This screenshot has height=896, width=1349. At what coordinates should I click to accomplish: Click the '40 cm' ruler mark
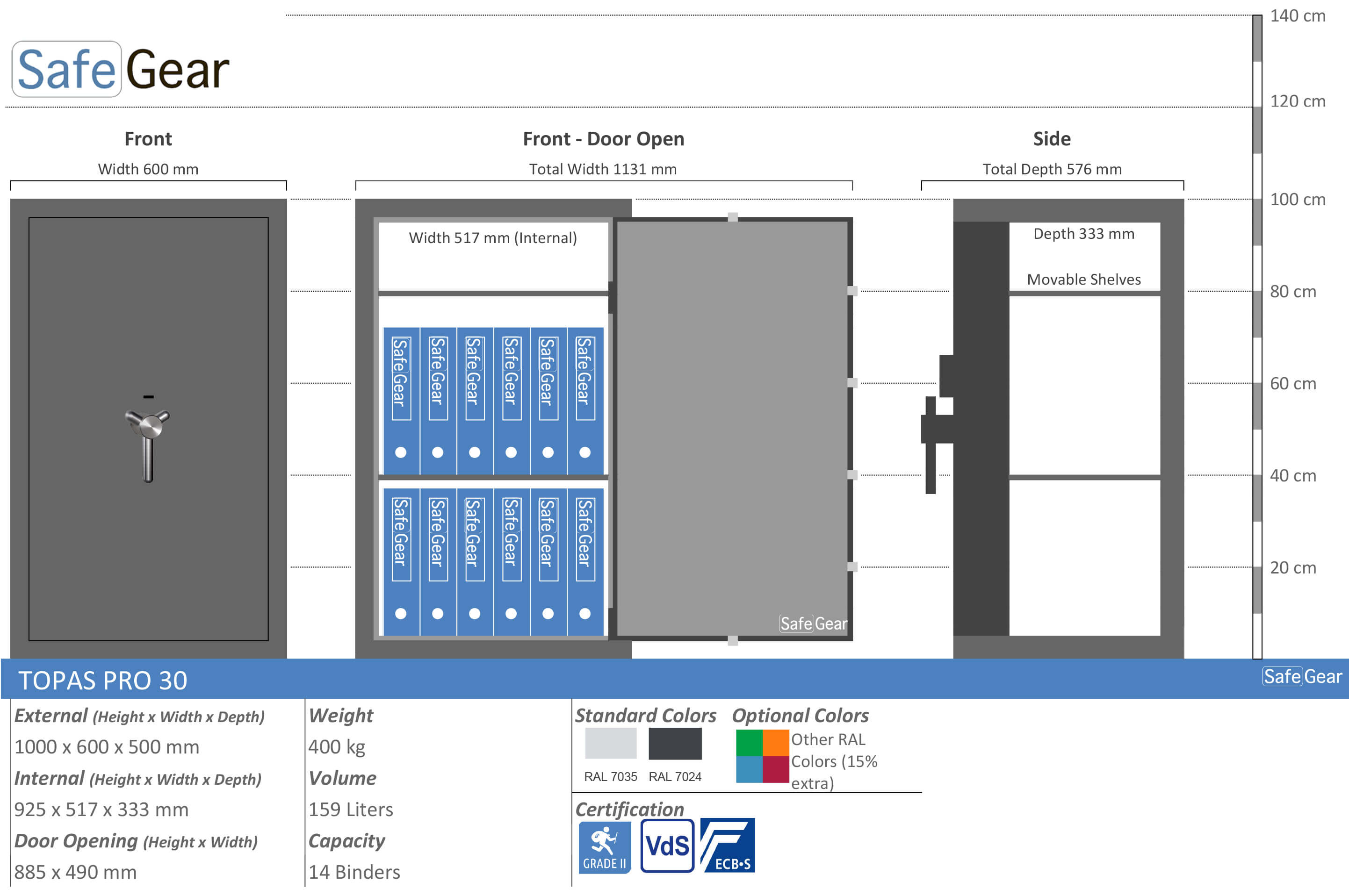coord(1293,475)
